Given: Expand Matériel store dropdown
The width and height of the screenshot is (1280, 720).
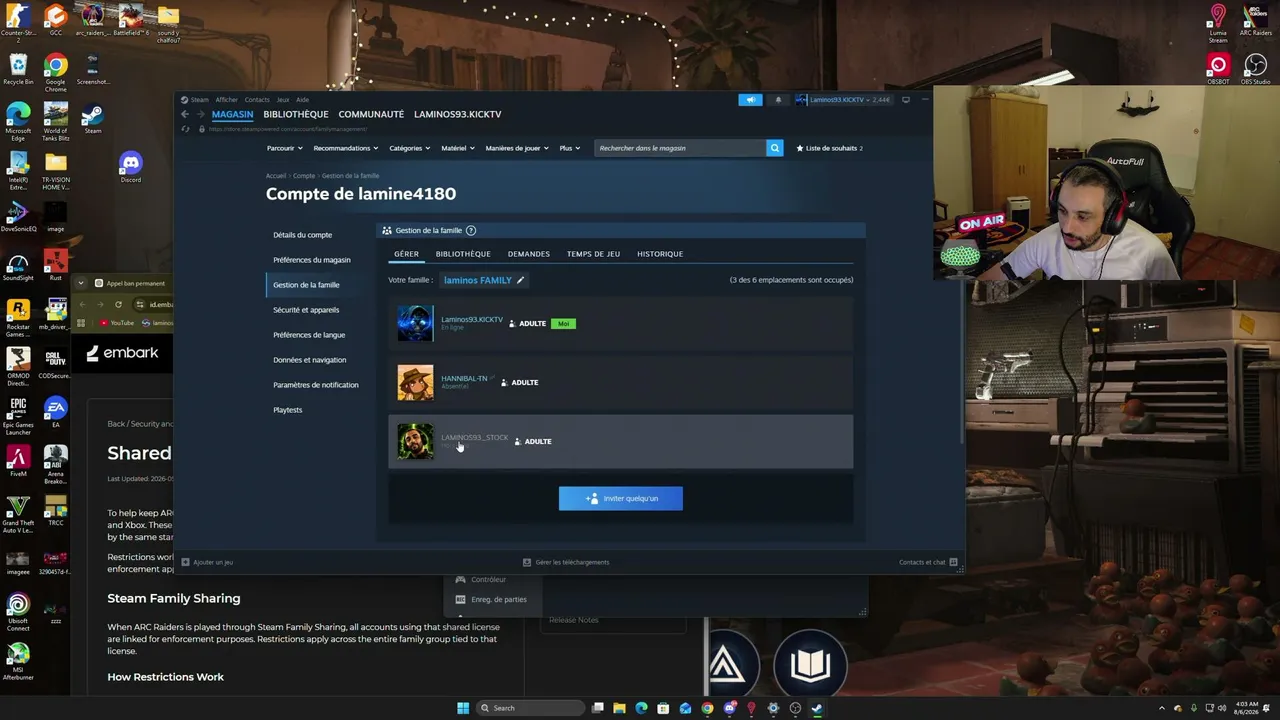Looking at the screenshot, I should (458, 148).
